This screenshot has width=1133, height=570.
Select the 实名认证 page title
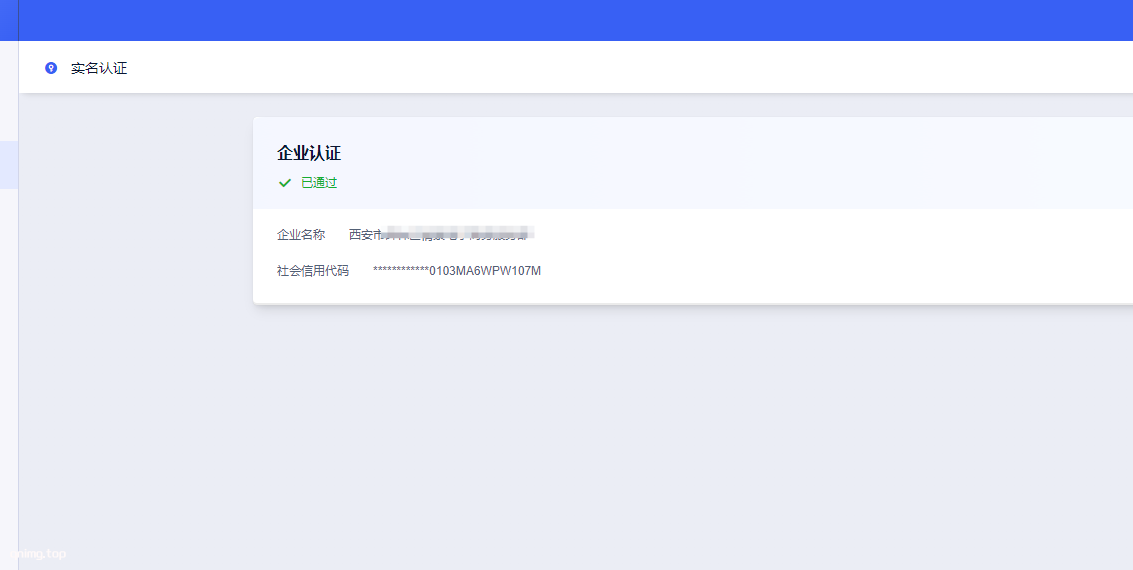pyautogui.click(x=99, y=68)
